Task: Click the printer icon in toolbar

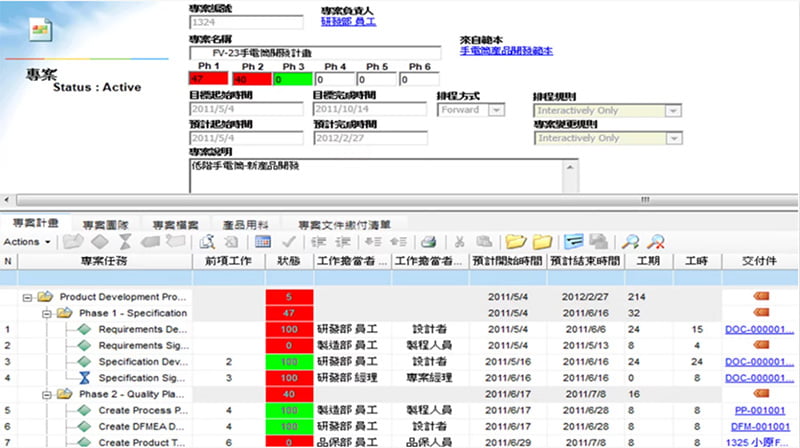Action: point(429,241)
